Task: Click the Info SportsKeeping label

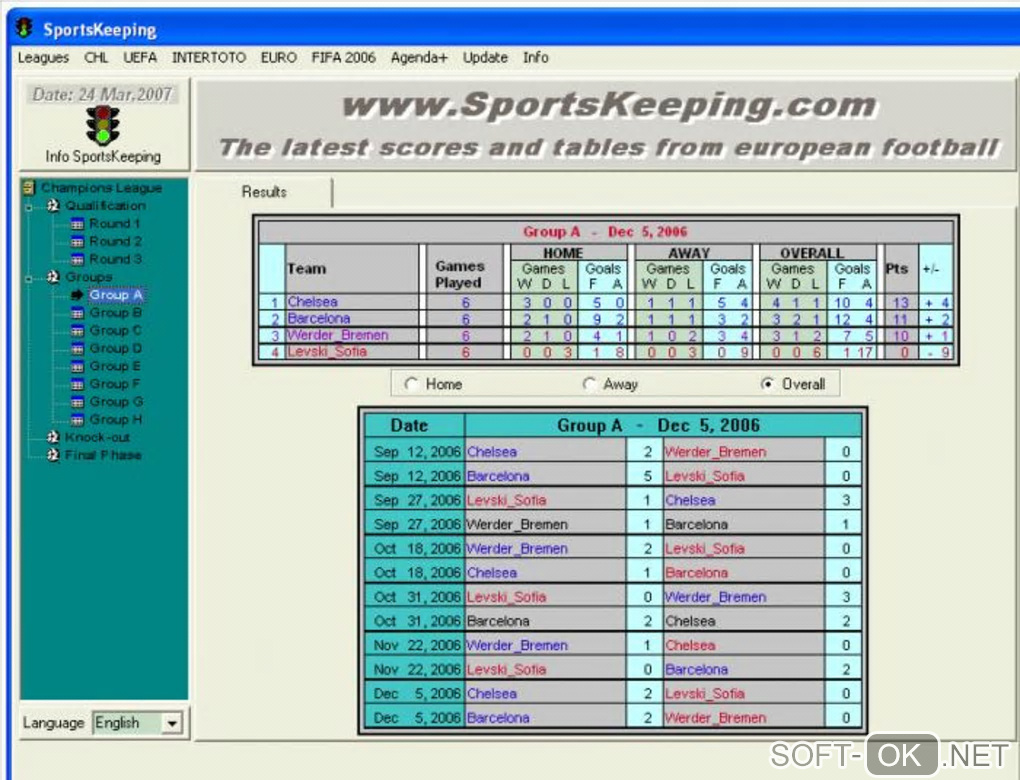Action: pyautogui.click(x=103, y=157)
